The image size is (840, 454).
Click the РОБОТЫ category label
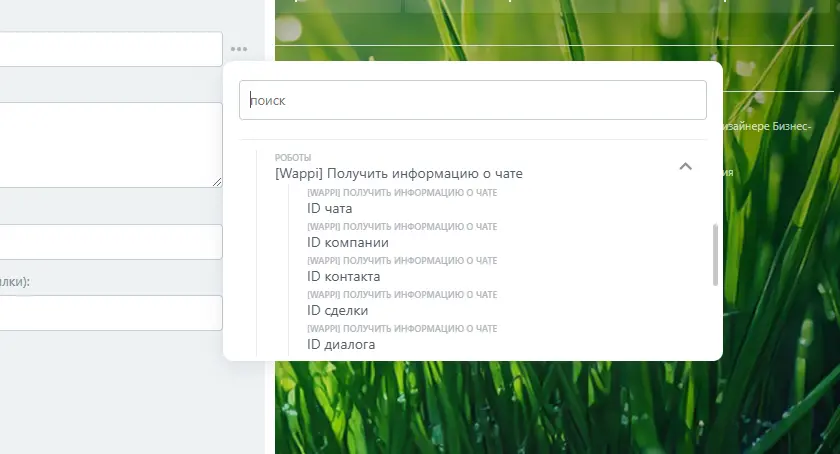pyautogui.click(x=292, y=158)
